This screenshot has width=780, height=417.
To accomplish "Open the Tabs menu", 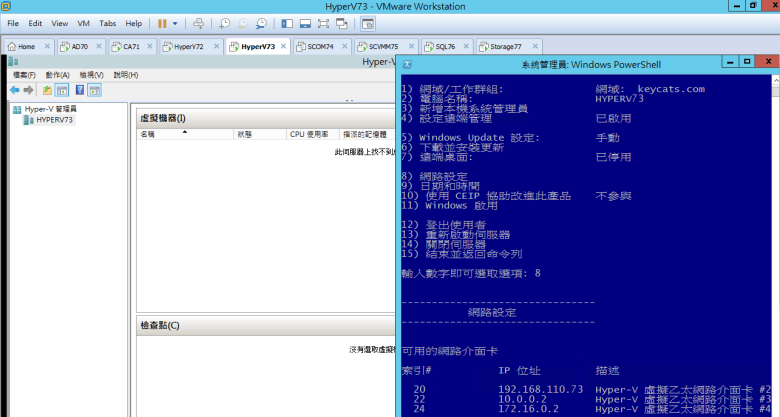I will pos(107,22).
